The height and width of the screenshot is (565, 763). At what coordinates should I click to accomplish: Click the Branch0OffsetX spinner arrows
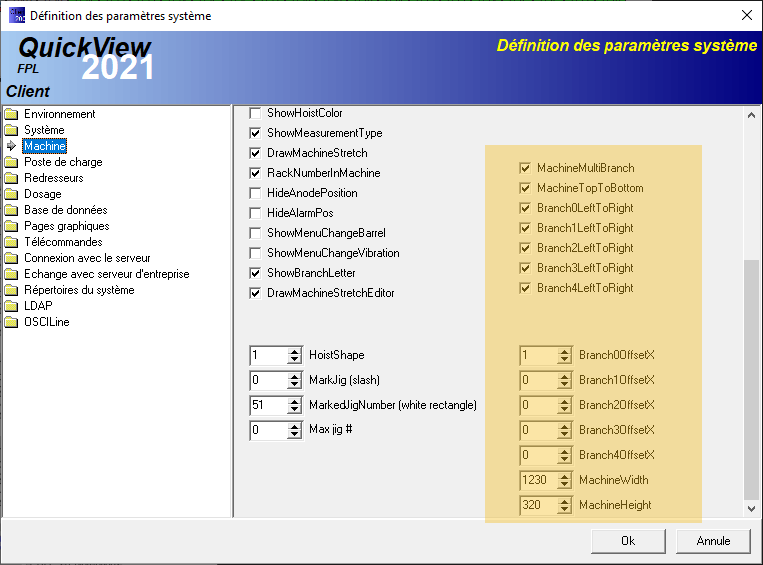(564, 355)
